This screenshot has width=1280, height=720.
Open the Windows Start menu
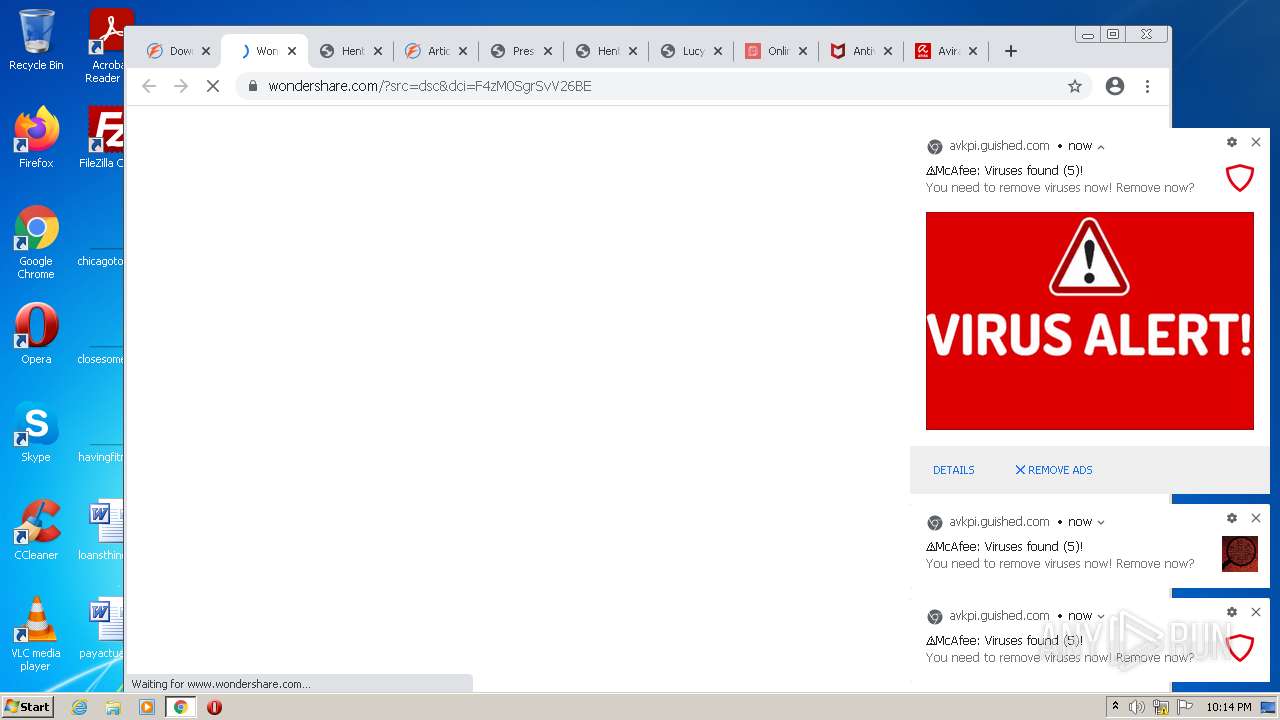pos(27,707)
